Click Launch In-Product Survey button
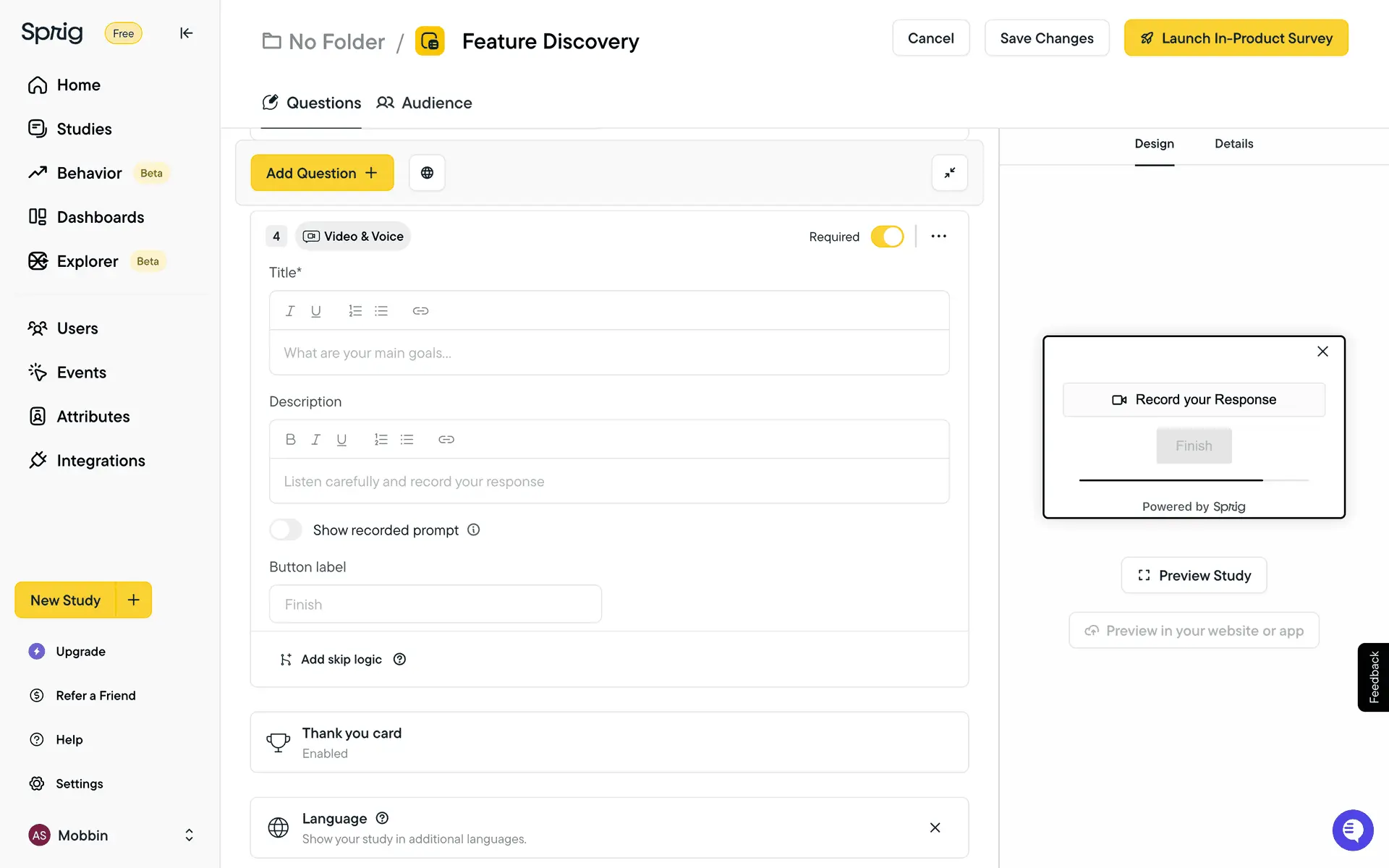This screenshot has width=1389, height=868. 1236,38
